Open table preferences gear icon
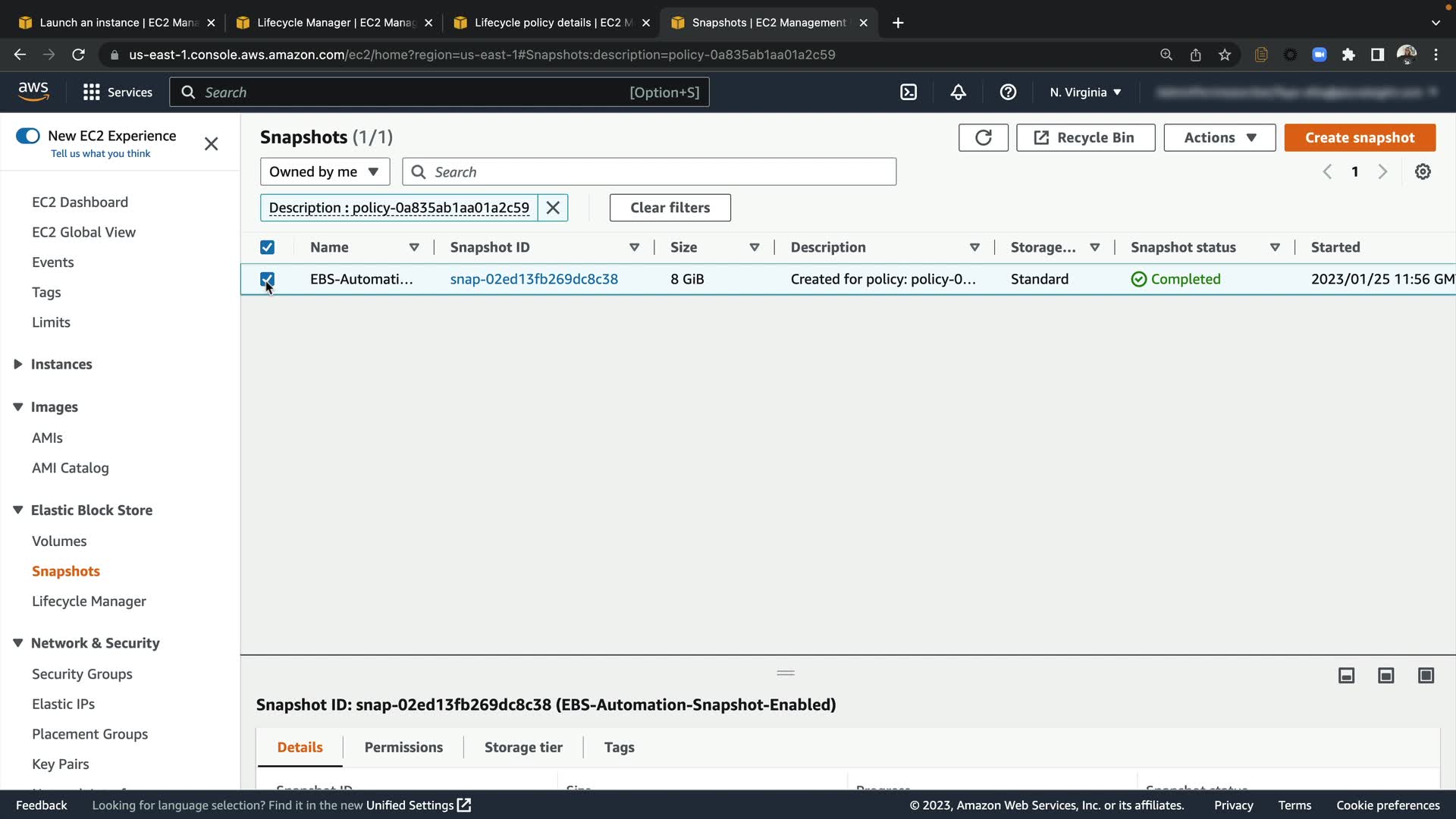 pyautogui.click(x=1423, y=172)
